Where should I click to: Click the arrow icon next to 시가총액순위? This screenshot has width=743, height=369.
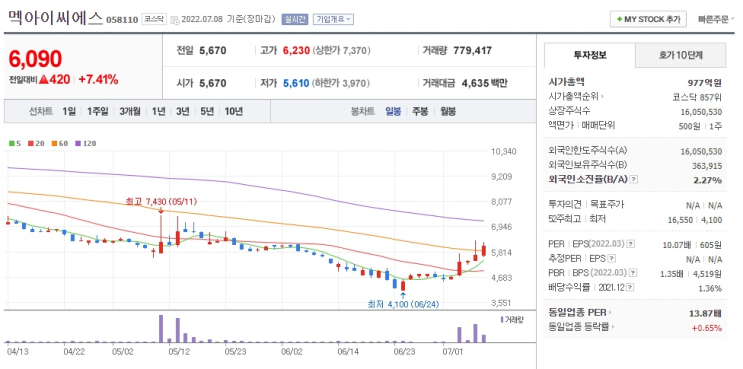pos(602,97)
